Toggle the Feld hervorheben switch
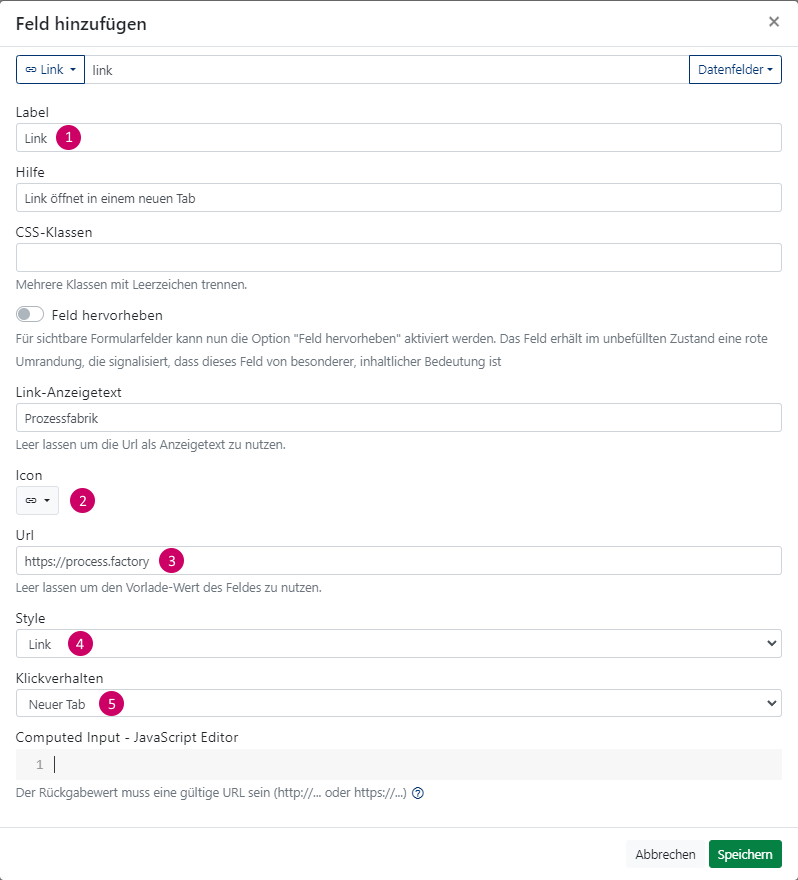798x880 pixels. 30,314
